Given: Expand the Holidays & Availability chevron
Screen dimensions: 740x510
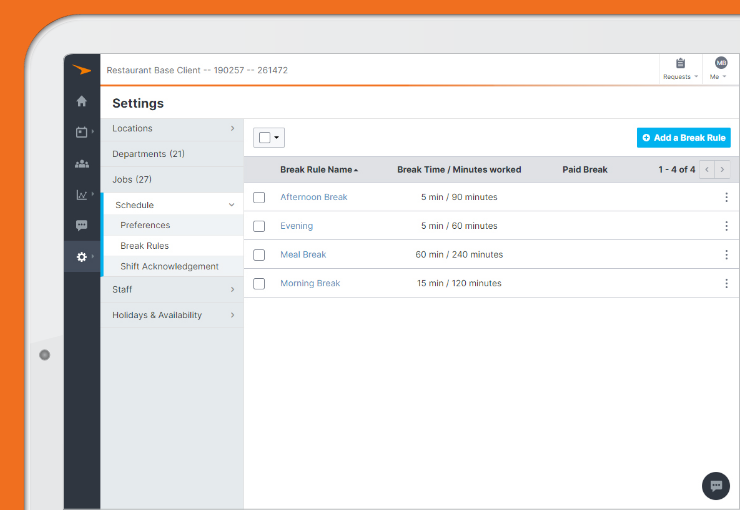Looking at the screenshot, I should click(x=232, y=315).
